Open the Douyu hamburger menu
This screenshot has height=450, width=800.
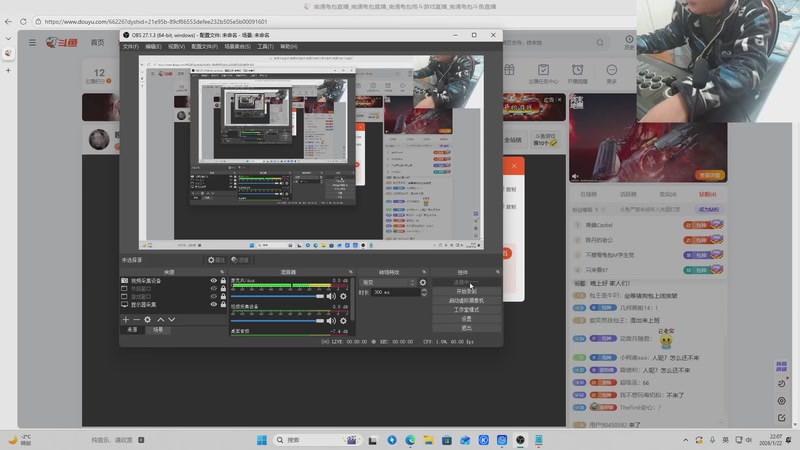[32, 42]
